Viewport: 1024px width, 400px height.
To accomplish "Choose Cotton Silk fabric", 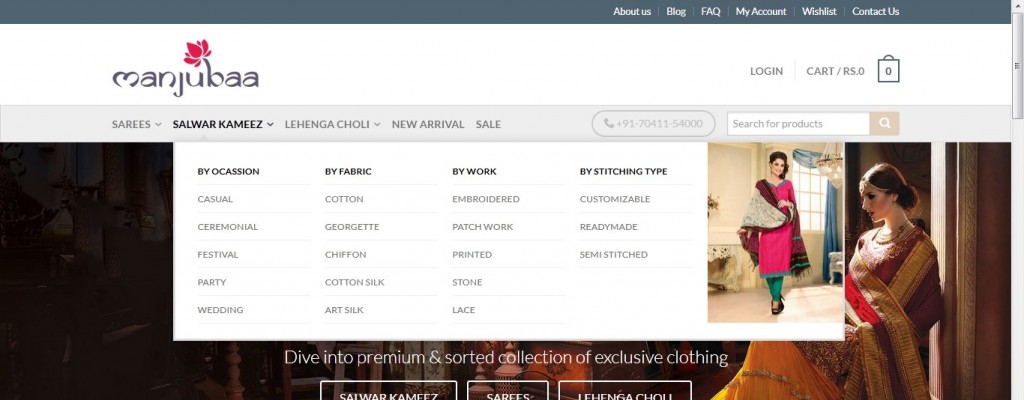I will point(355,282).
